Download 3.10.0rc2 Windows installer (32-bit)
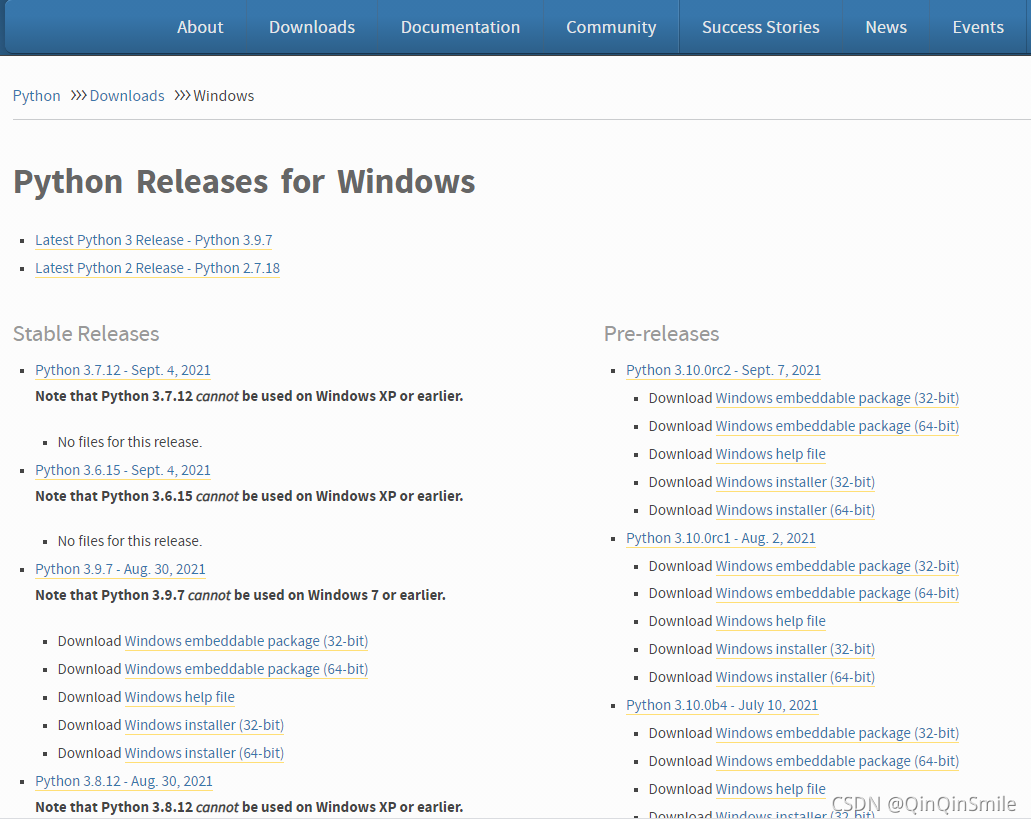Viewport: 1031px width, 825px height. pos(795,483)
